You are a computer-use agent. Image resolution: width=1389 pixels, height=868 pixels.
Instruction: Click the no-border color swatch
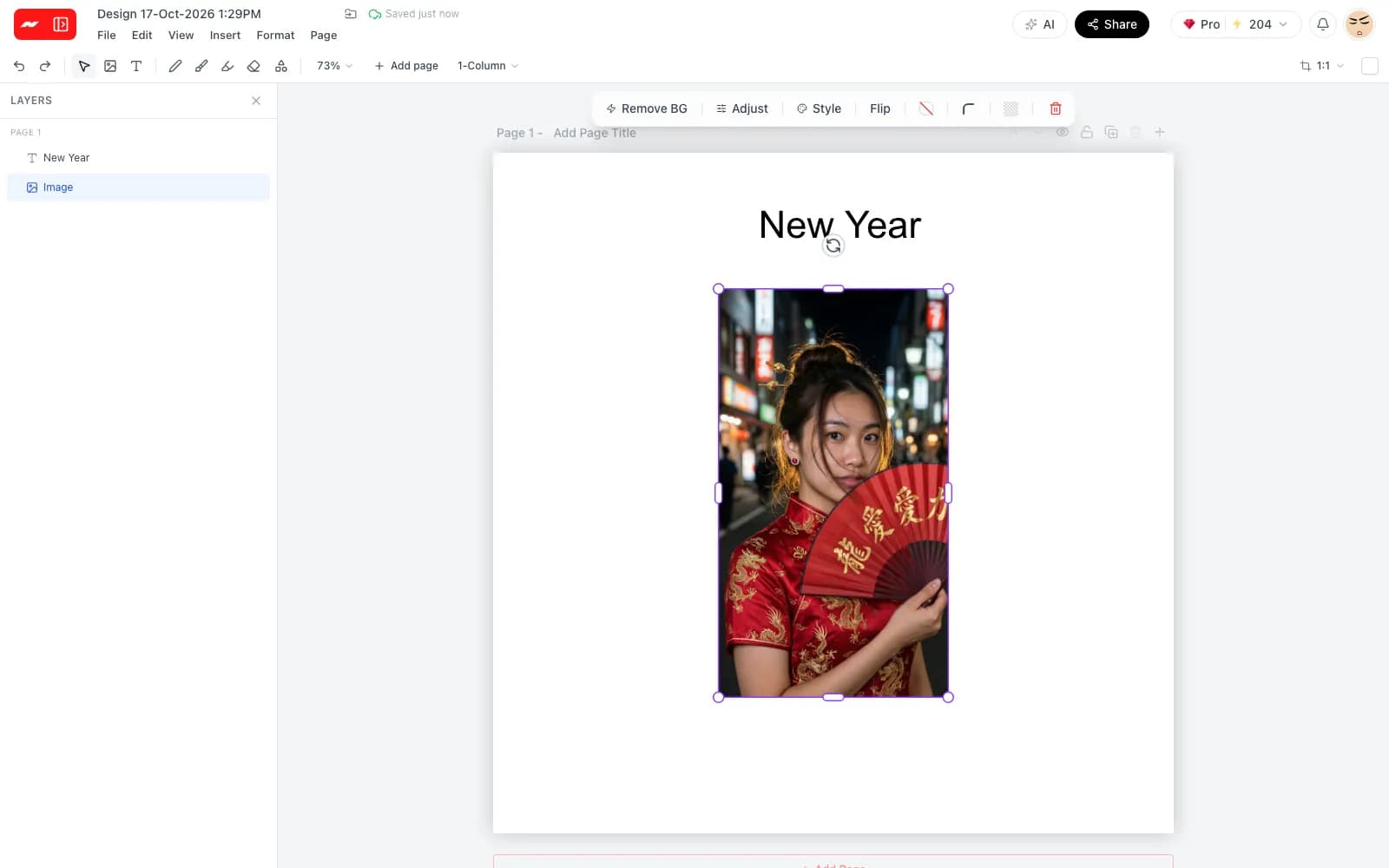[x=926, y=108]
